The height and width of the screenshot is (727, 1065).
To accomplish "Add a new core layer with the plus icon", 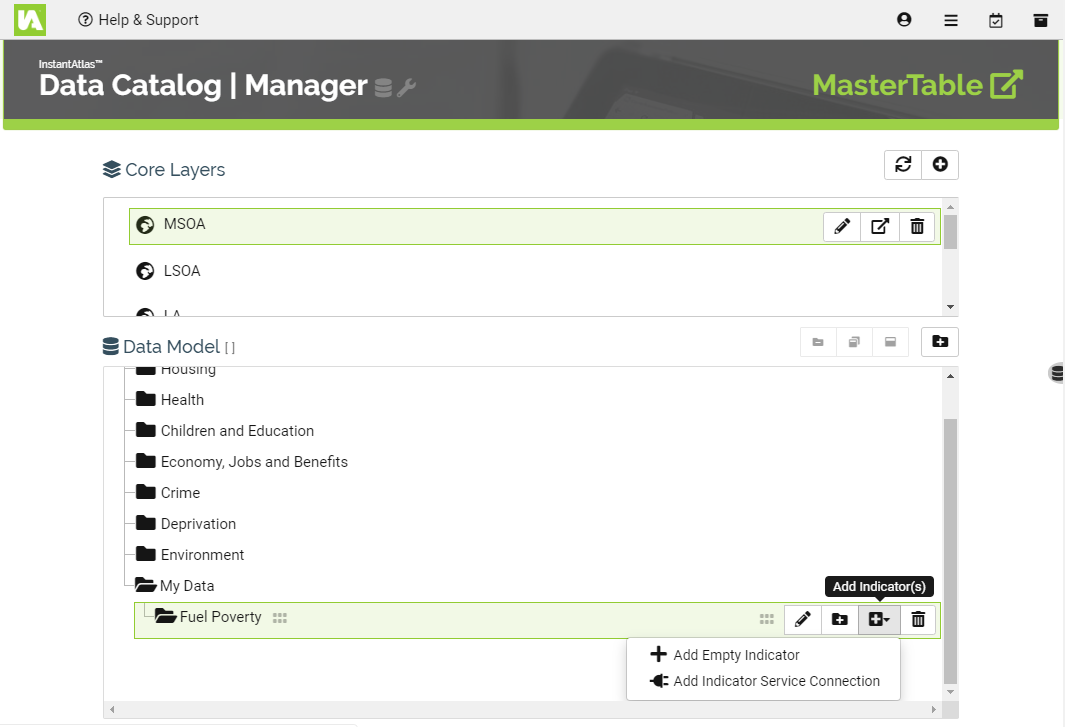I will [940, 164].
